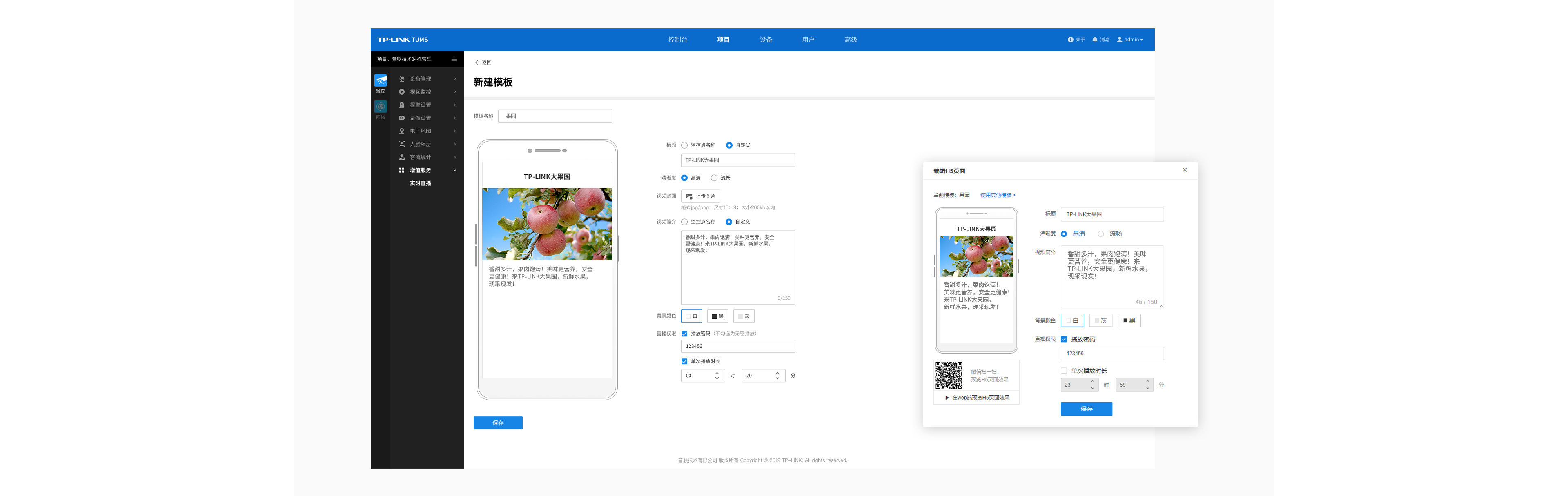1568x496 pixels.
Task: Click the 人脸相册 face icon
Action: [402, 144]
